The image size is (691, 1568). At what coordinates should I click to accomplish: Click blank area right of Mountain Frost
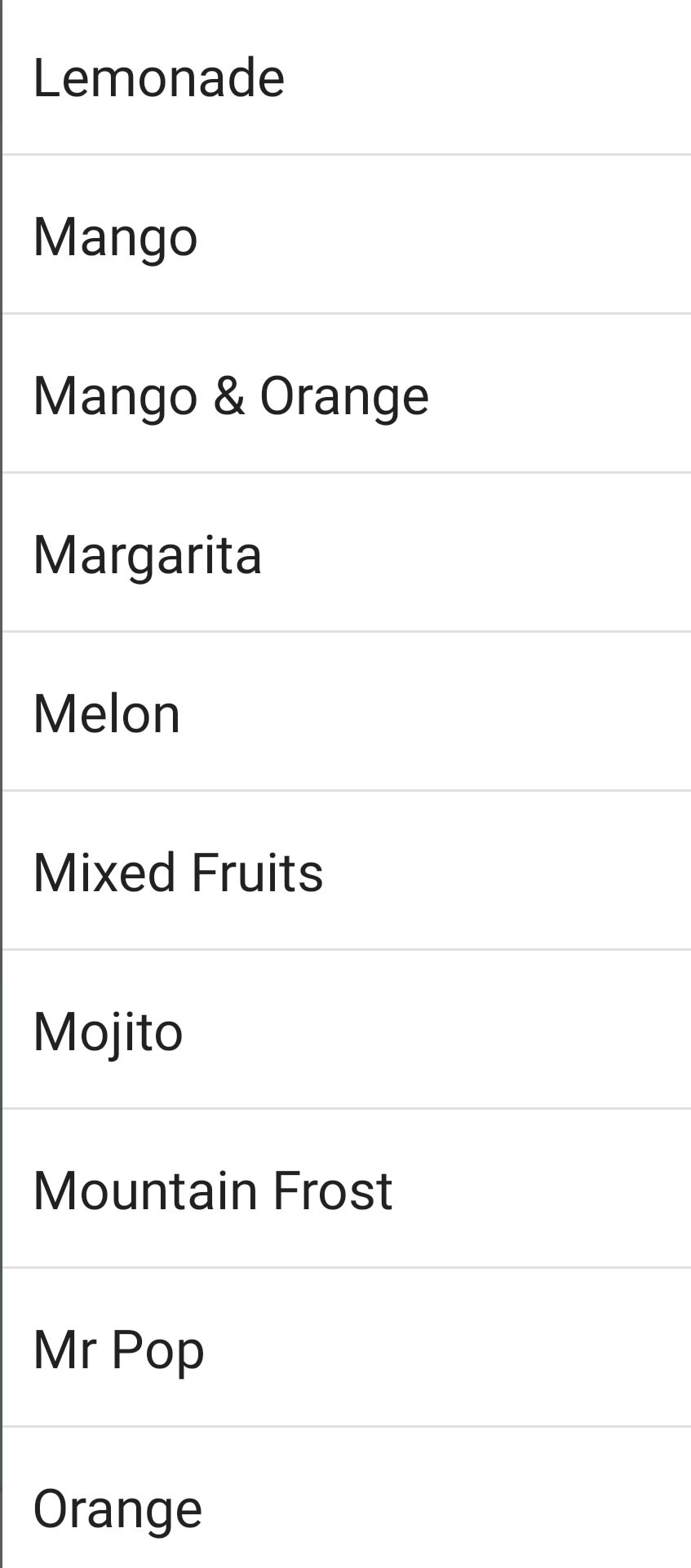(555, 1191)
